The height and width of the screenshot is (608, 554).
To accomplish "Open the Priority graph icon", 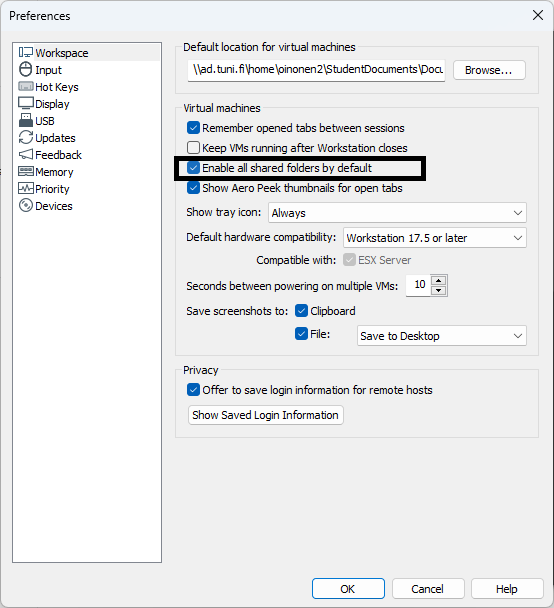I will tap(26, 188).
